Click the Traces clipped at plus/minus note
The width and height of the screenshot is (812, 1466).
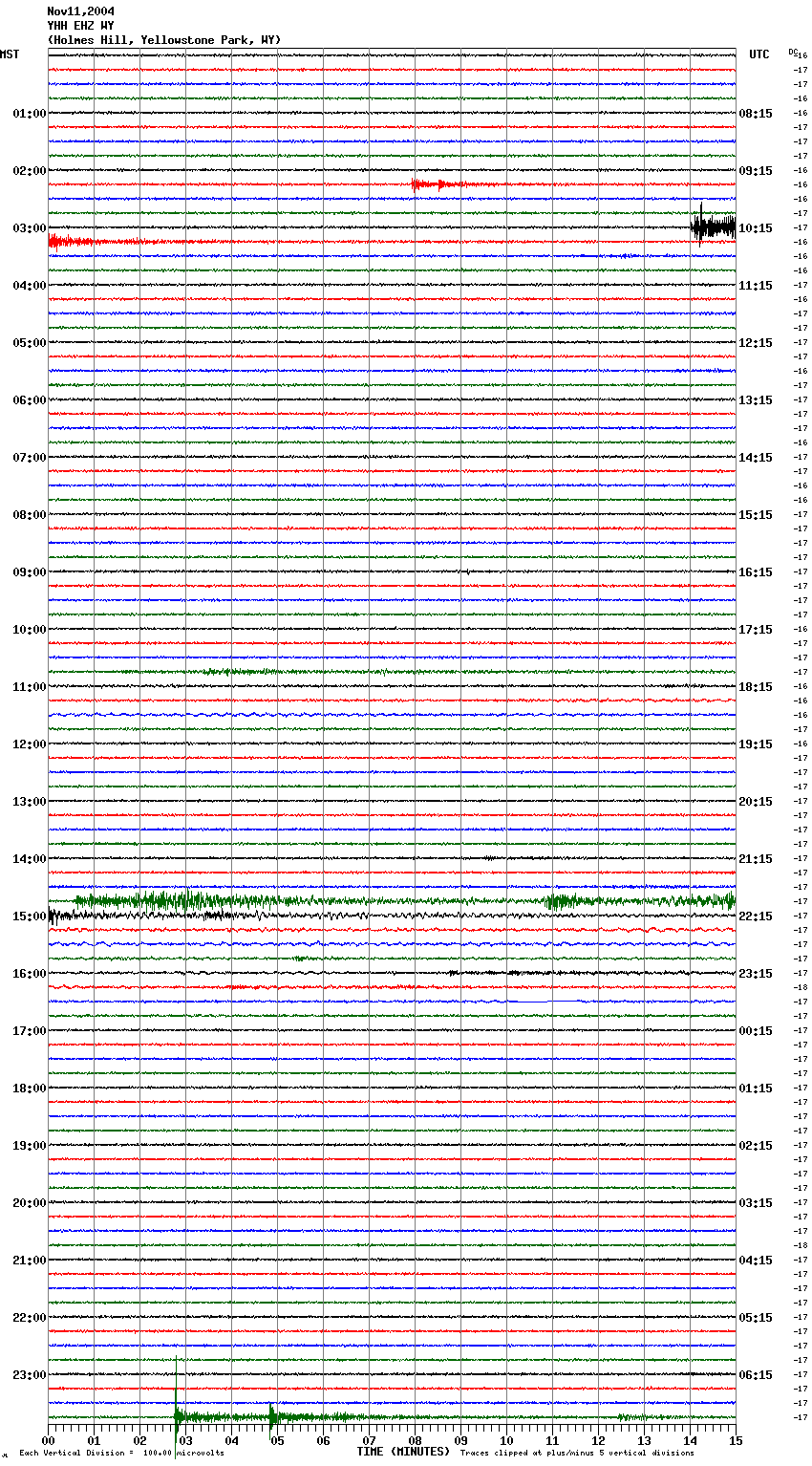tap(577, 1454)
